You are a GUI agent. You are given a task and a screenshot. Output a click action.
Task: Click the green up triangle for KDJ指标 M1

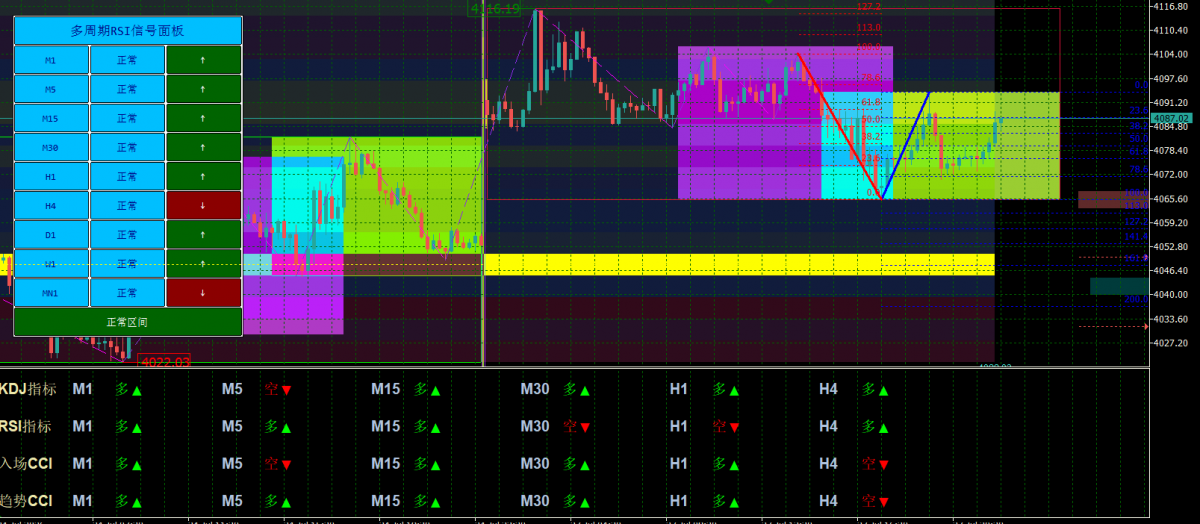(137, 391)
